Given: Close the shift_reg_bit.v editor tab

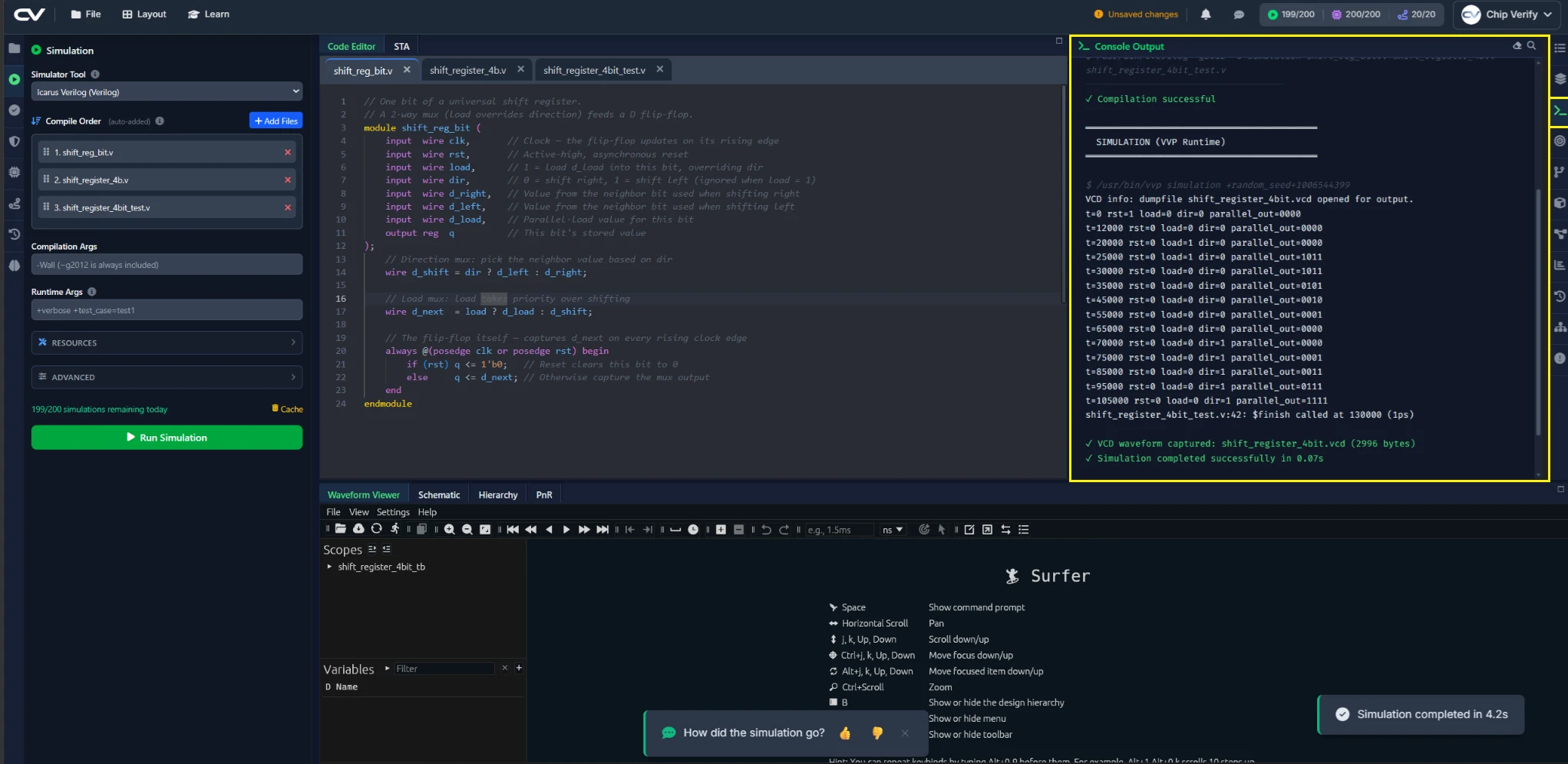Looking at the screenshot, I should click(x=407, y=70).
